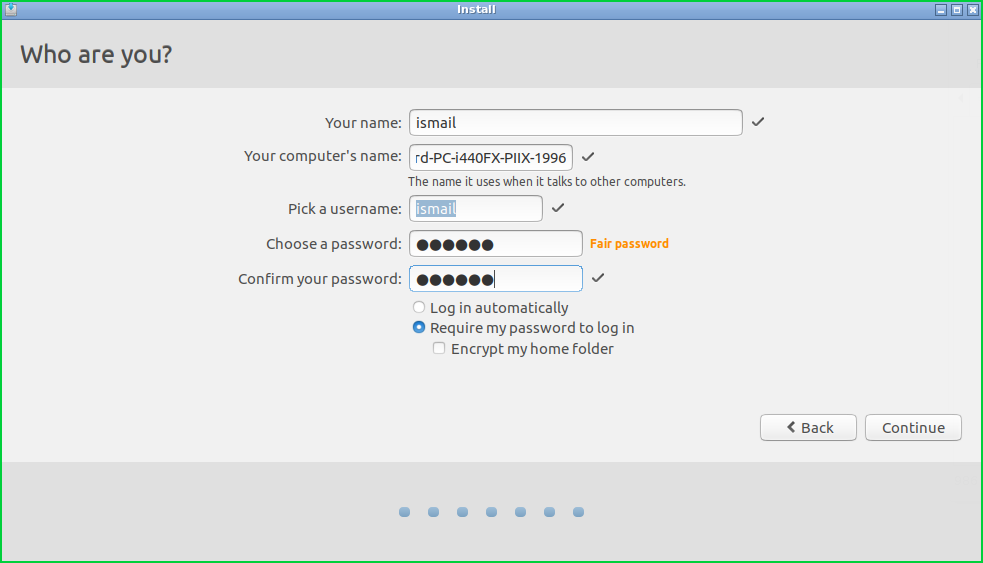Focus the Your name input field
The image size is (983, 563).
click(x=576, y=122)
